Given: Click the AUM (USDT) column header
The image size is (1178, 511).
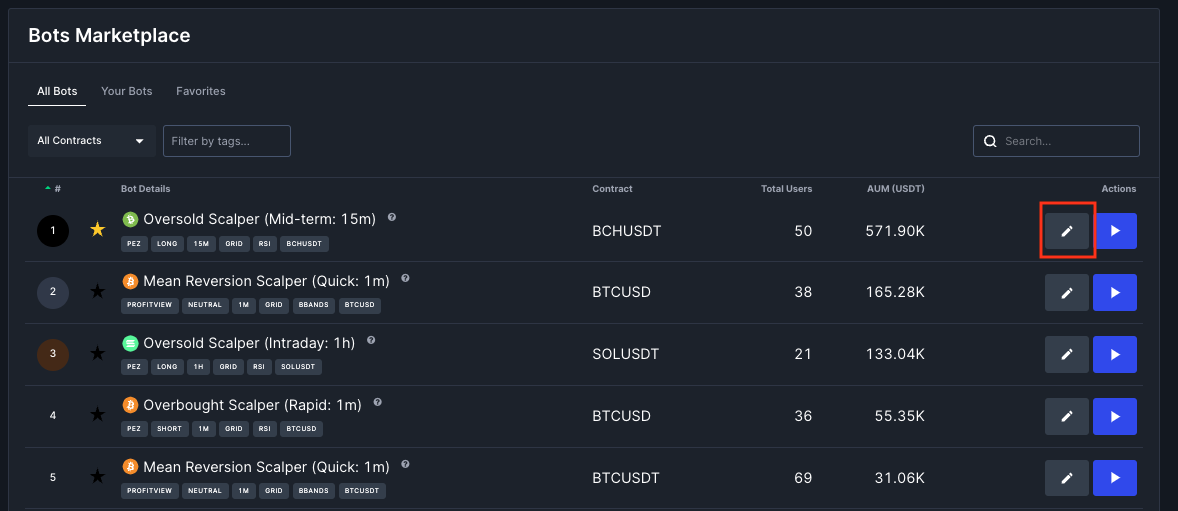Looking at the screenshot, I should click(895, 188).
